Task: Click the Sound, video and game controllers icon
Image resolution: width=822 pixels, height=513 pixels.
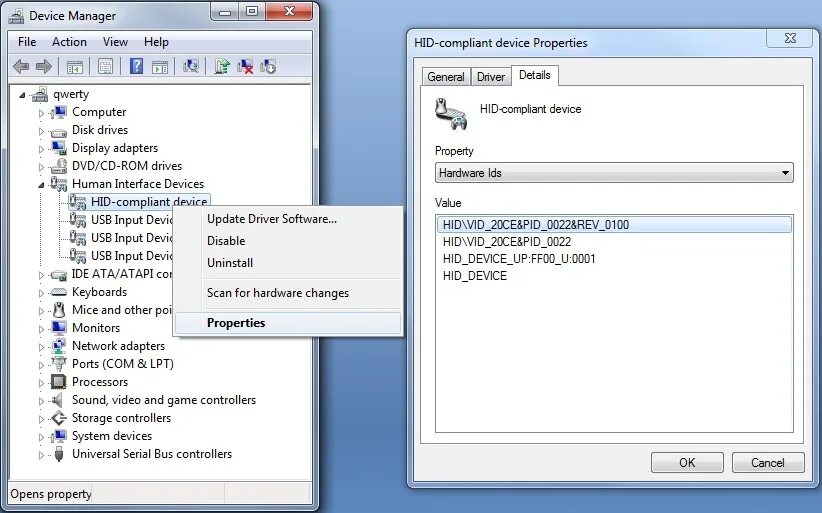Action: pyautogui.click(x=58, y=400)
